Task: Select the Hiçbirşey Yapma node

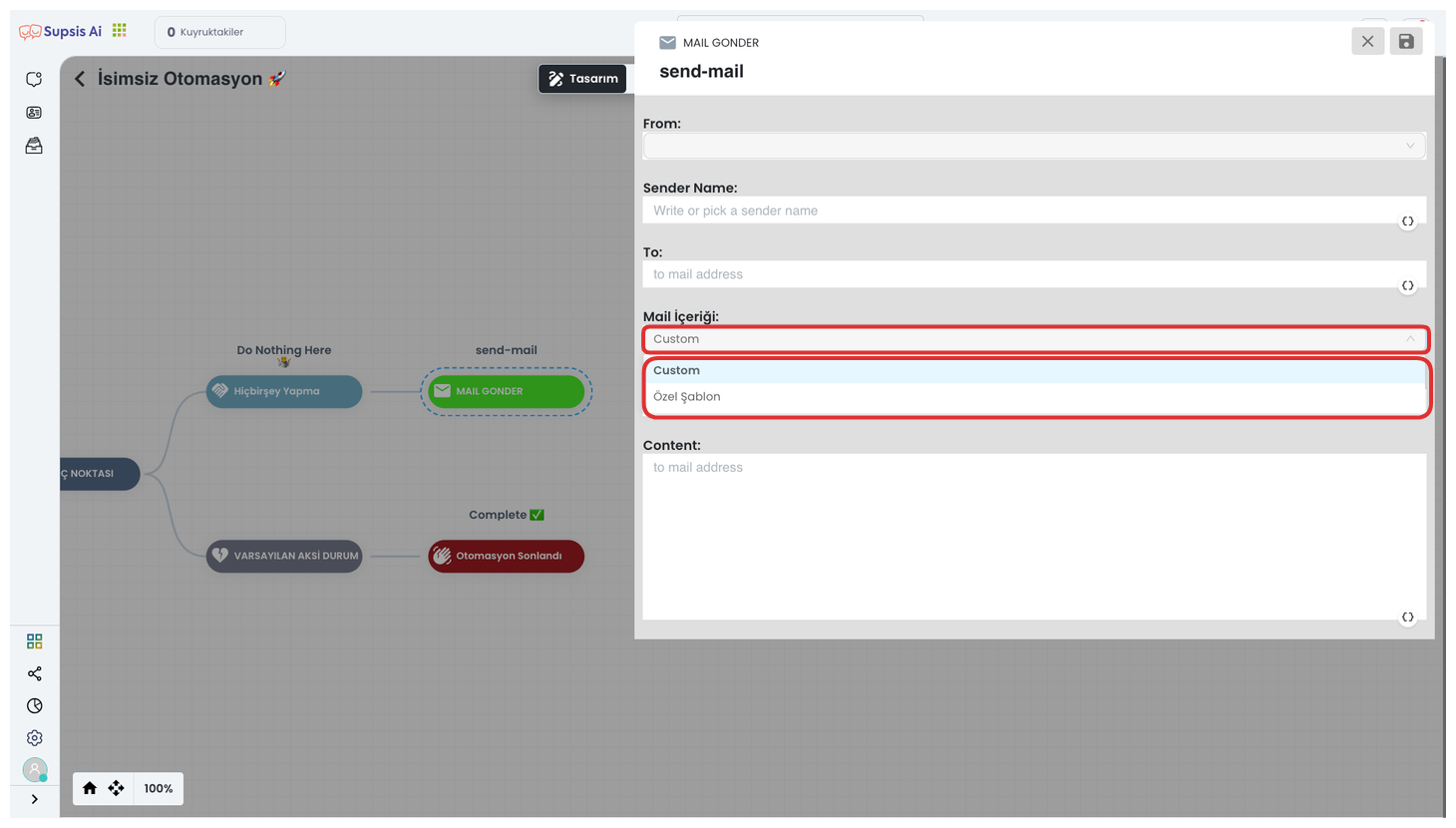Action: [284, 391]
